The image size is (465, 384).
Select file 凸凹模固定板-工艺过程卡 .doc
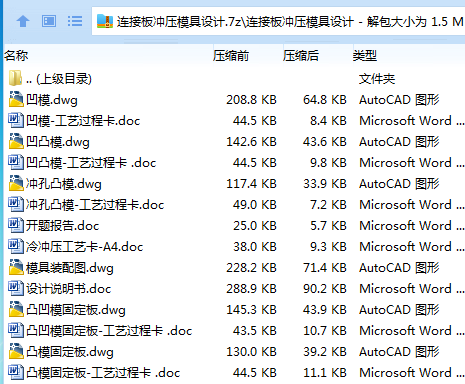tap(109, 331)
